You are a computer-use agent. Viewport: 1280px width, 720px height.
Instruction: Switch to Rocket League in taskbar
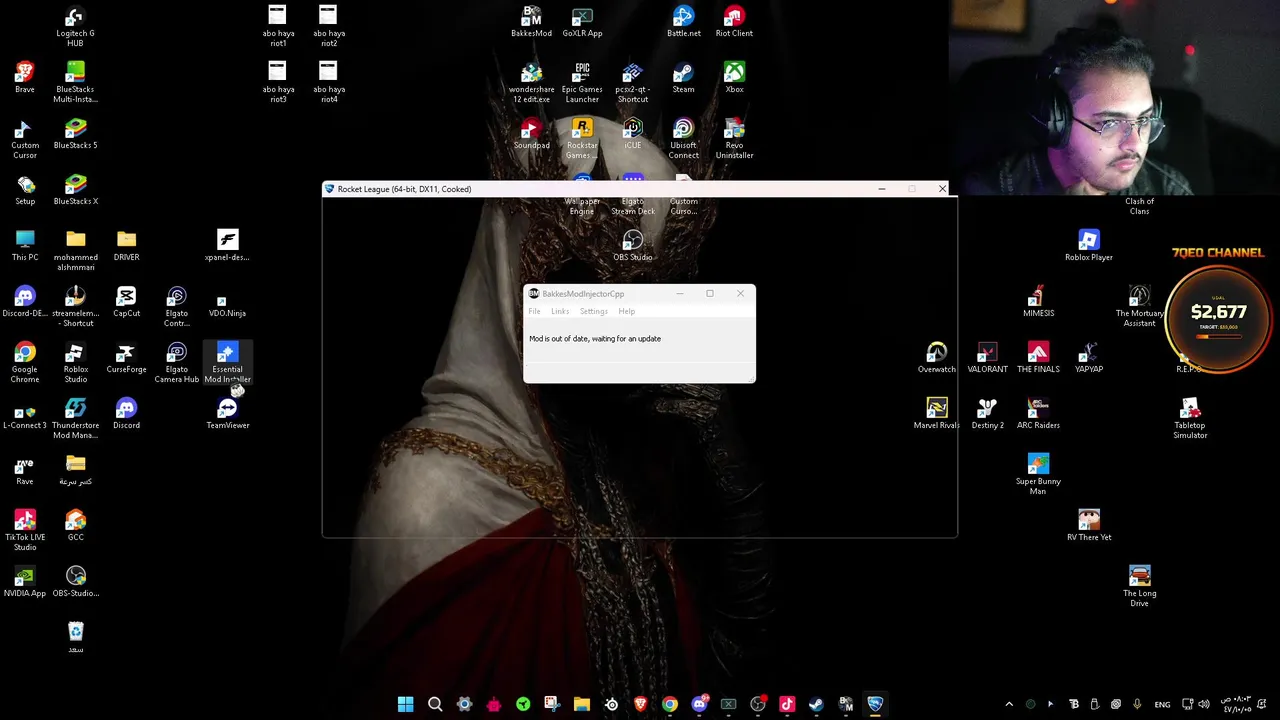(x=875, y=704)
